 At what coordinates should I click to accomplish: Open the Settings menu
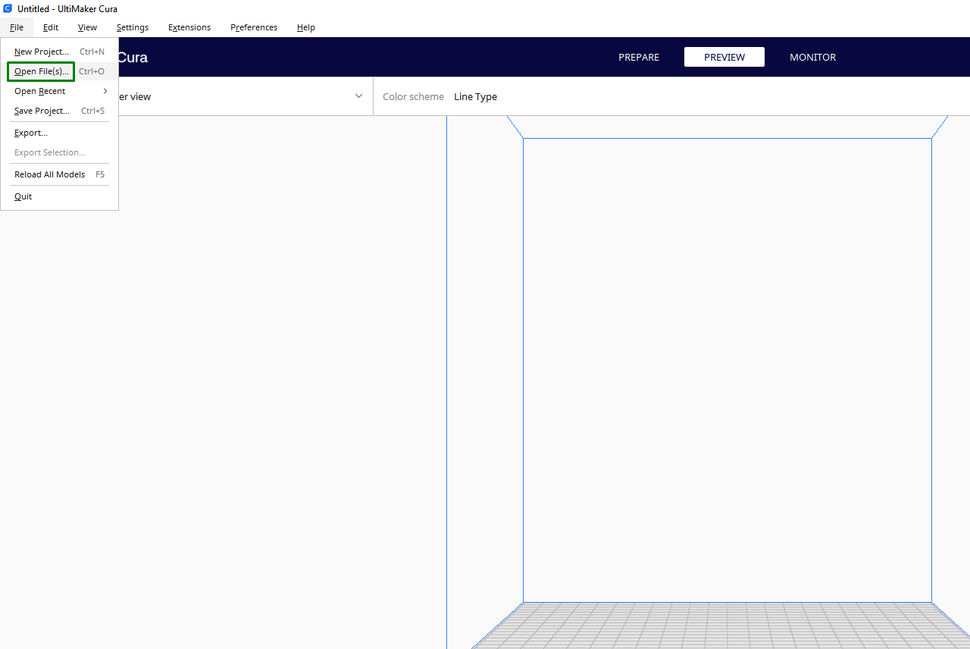coord(131,27)
